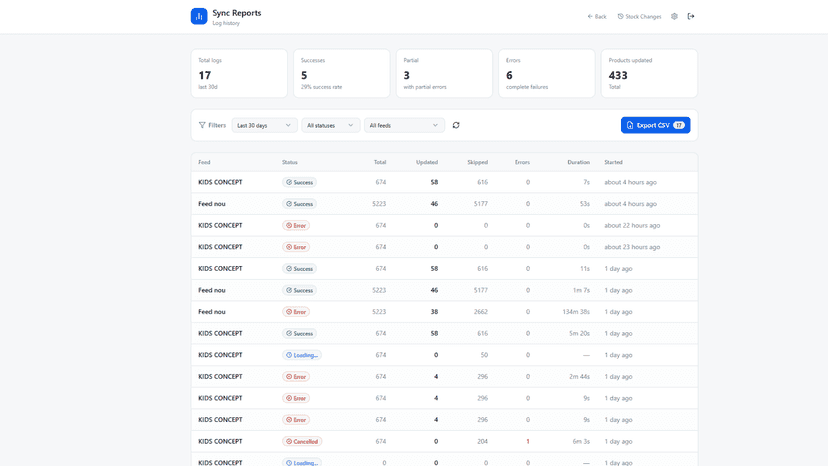The width and height of the screenshot is (828, 466).
Task: Click skipped value 2662
Action: point(481,312)
